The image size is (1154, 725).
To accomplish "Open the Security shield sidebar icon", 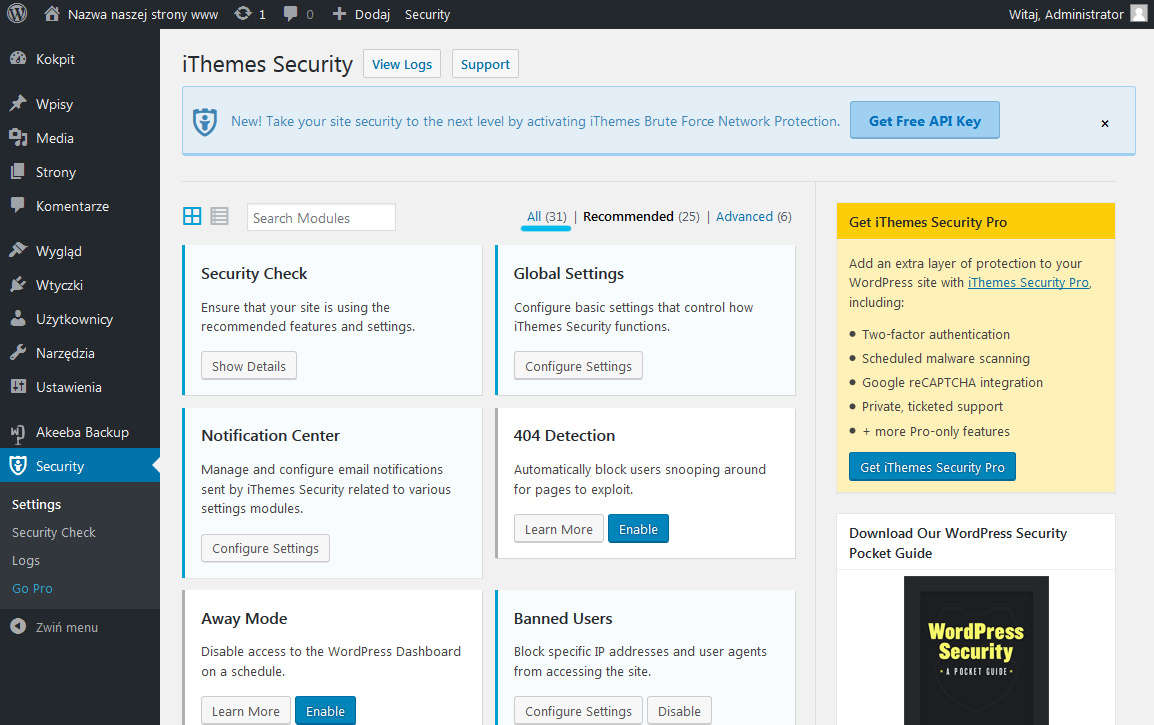I will tap(18, 466).
